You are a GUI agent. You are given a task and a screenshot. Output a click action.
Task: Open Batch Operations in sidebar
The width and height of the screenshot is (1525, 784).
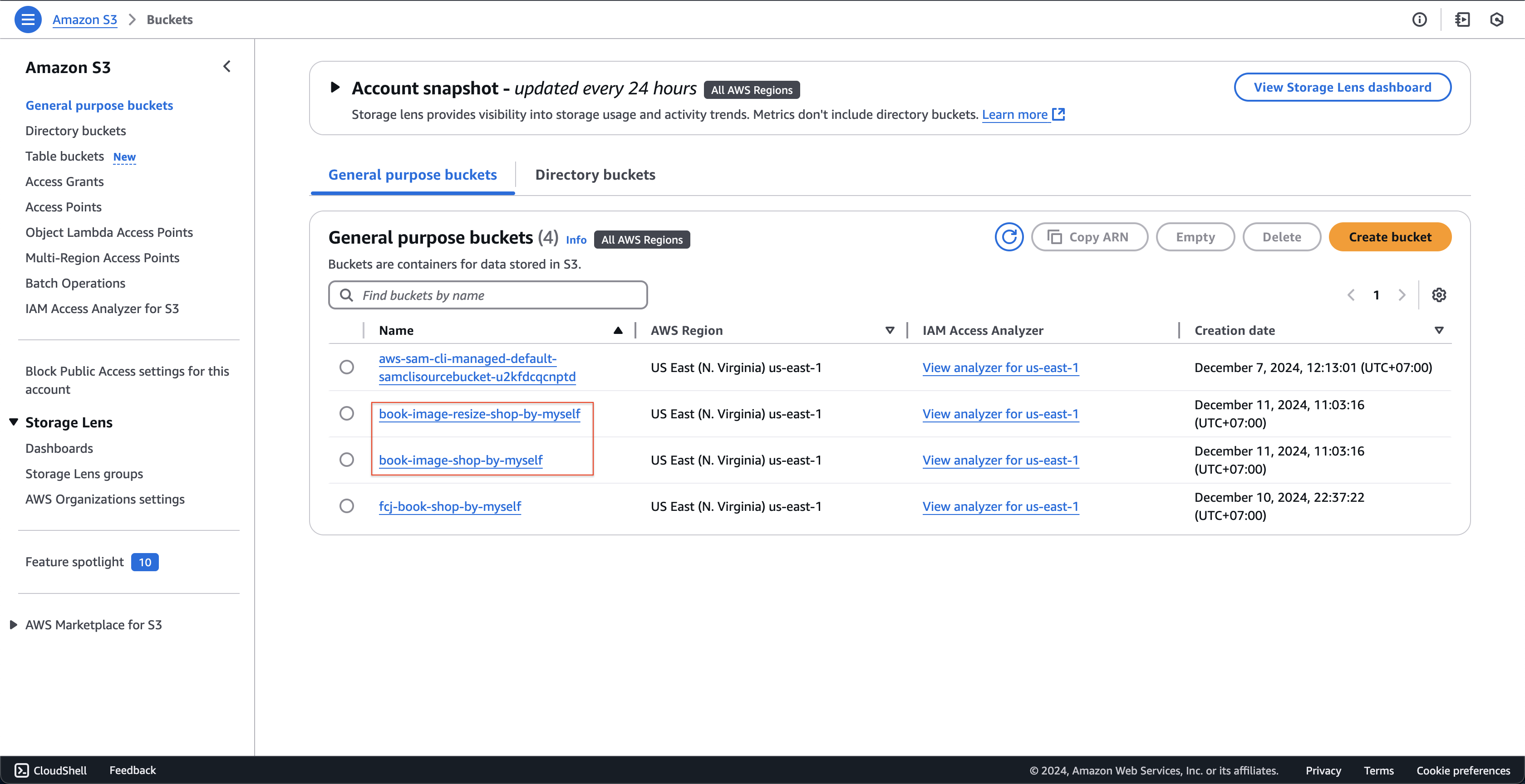75,284
